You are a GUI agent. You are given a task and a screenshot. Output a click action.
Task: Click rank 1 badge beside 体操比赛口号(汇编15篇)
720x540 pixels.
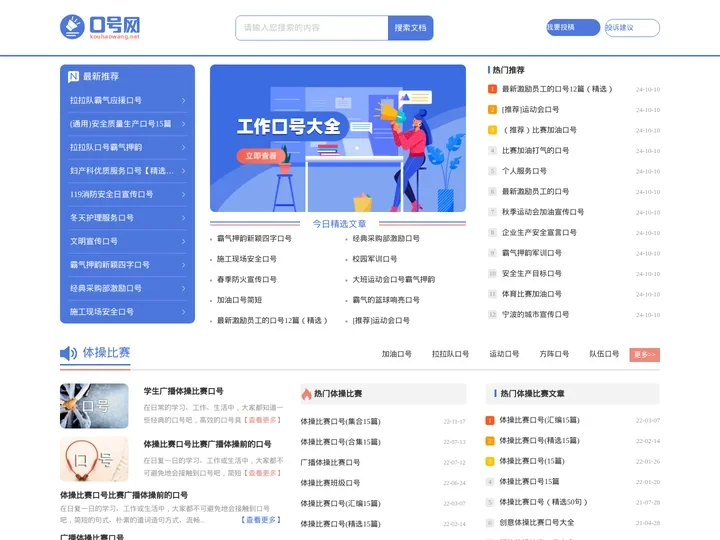click(x=489, y=420)
